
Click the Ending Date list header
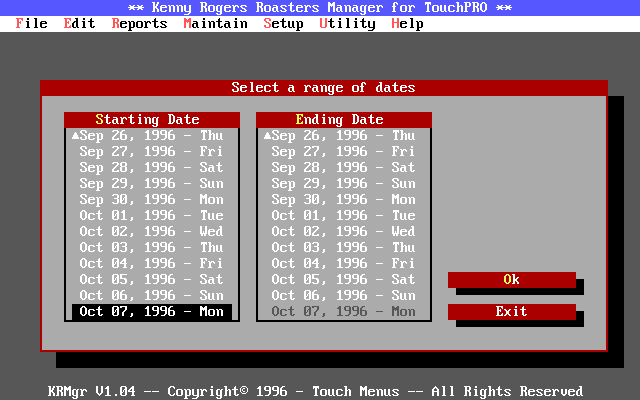coord(344,120)
